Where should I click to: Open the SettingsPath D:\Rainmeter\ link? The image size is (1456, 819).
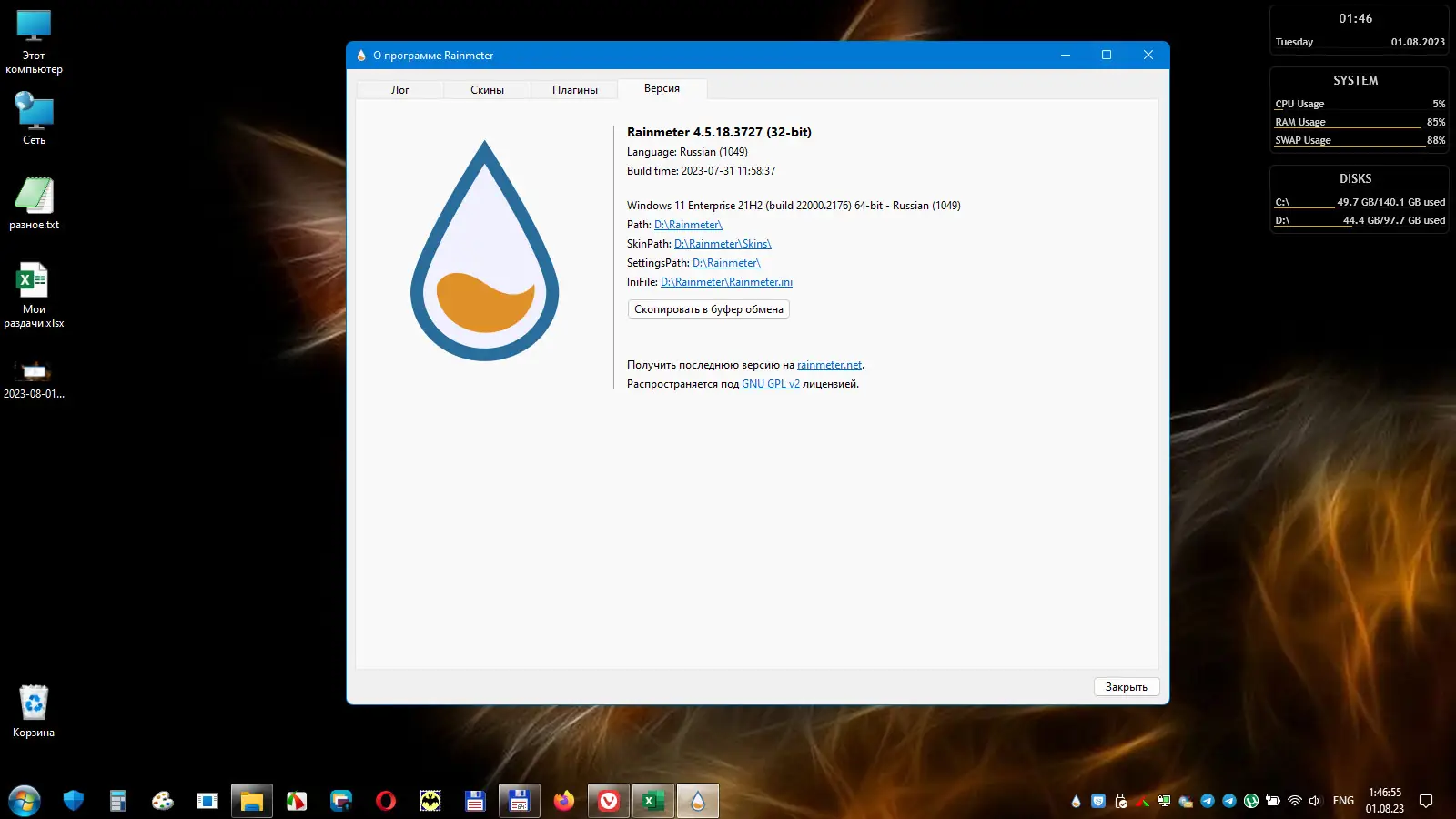coord(726,263)
